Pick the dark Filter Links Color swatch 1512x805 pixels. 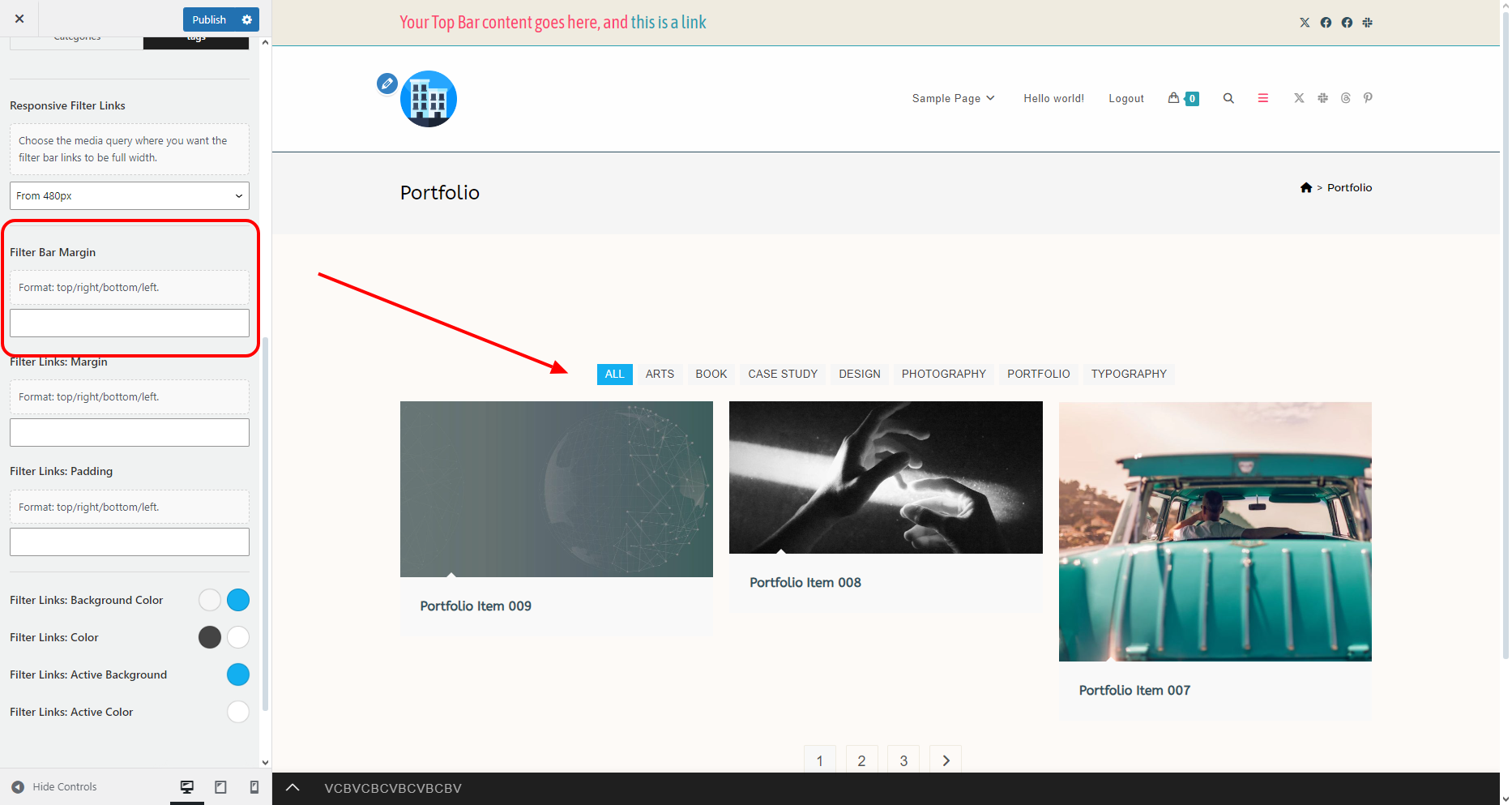(210, 637)
